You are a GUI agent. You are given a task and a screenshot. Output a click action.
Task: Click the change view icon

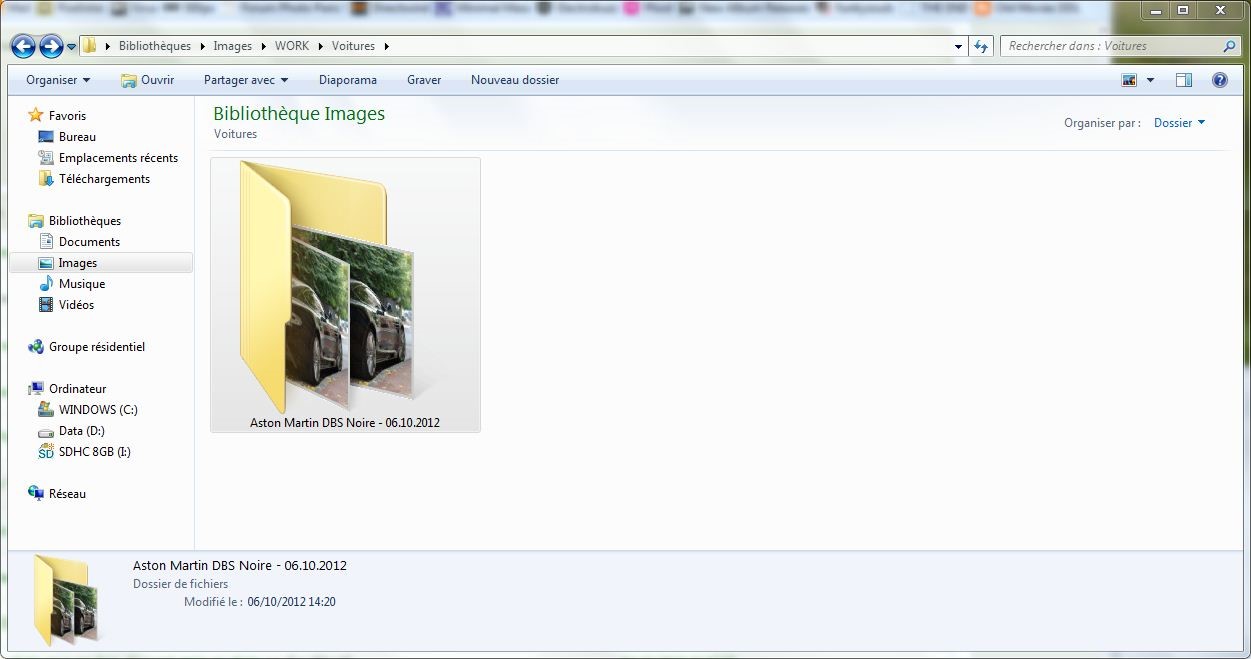(1129, 80)
